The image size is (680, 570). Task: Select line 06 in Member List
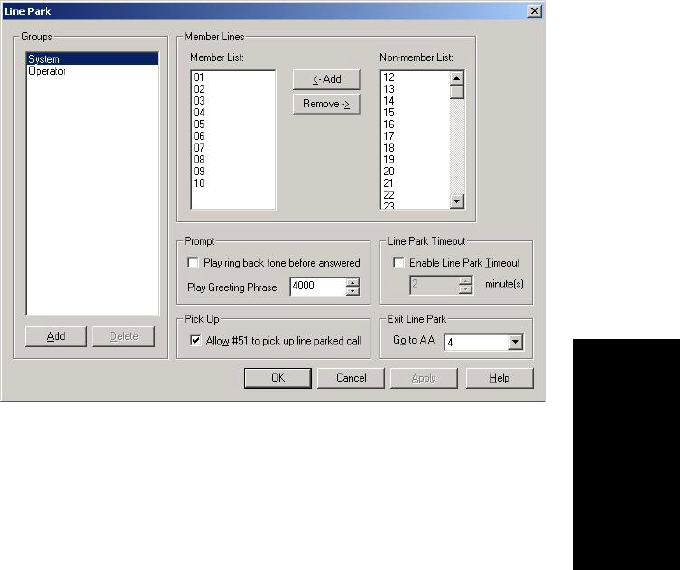tap(233, 136)
